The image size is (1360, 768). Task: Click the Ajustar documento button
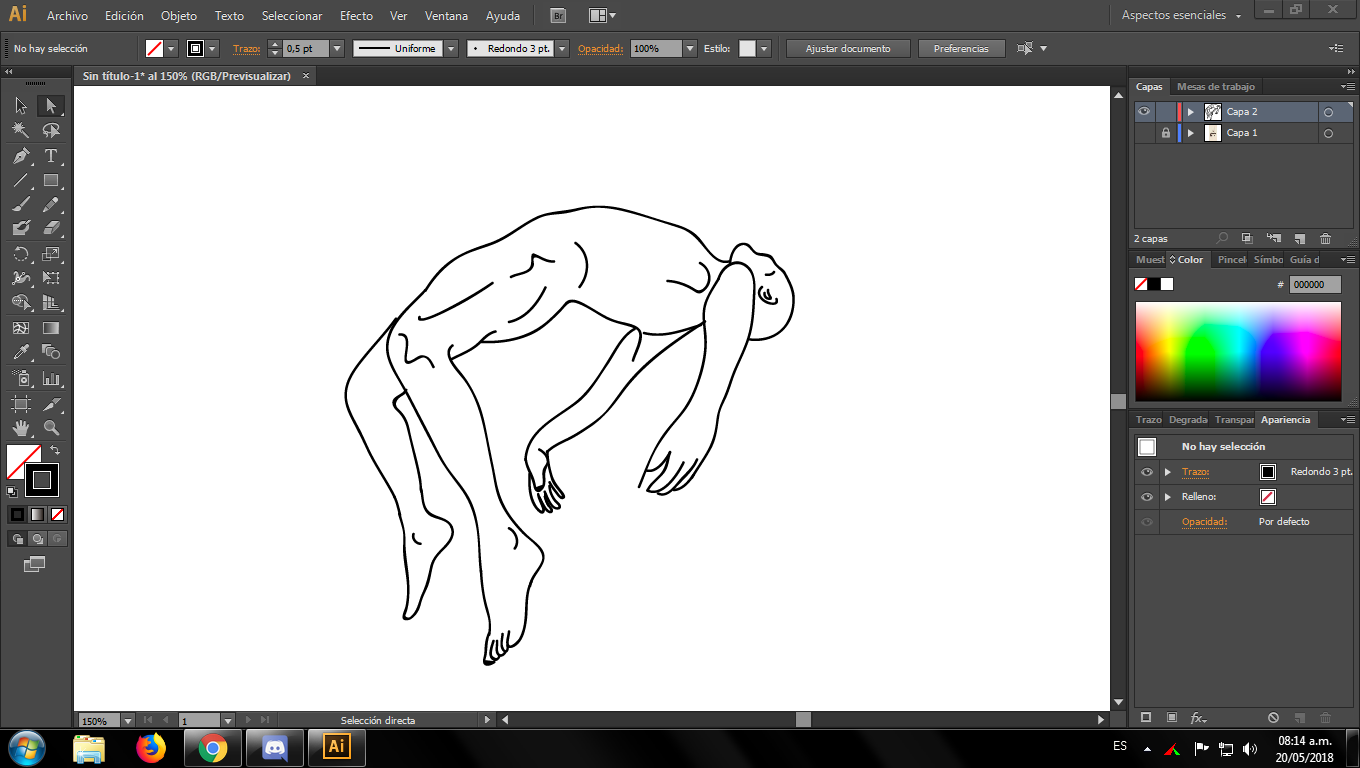point(848,49)
